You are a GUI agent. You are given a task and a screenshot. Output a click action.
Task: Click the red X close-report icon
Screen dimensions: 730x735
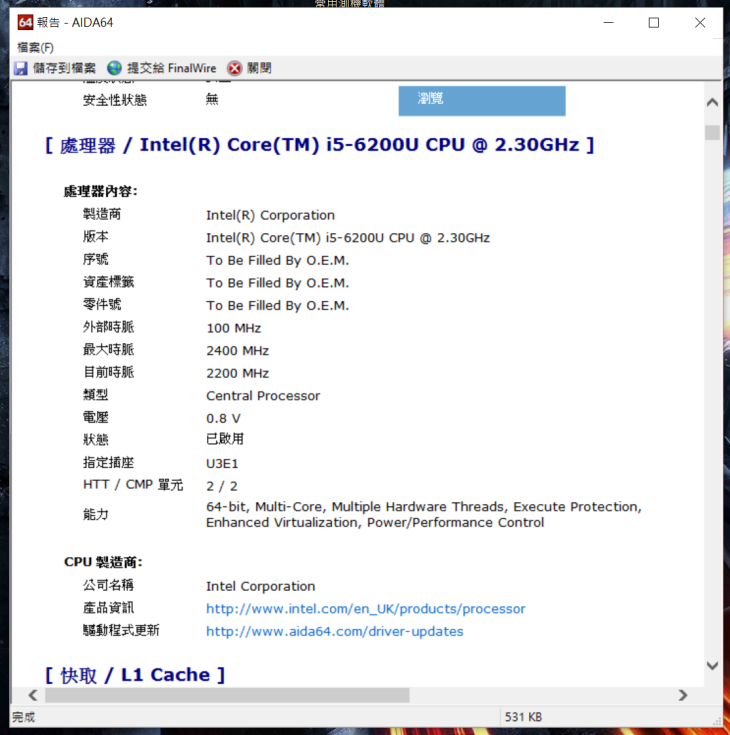click(234, 68)
